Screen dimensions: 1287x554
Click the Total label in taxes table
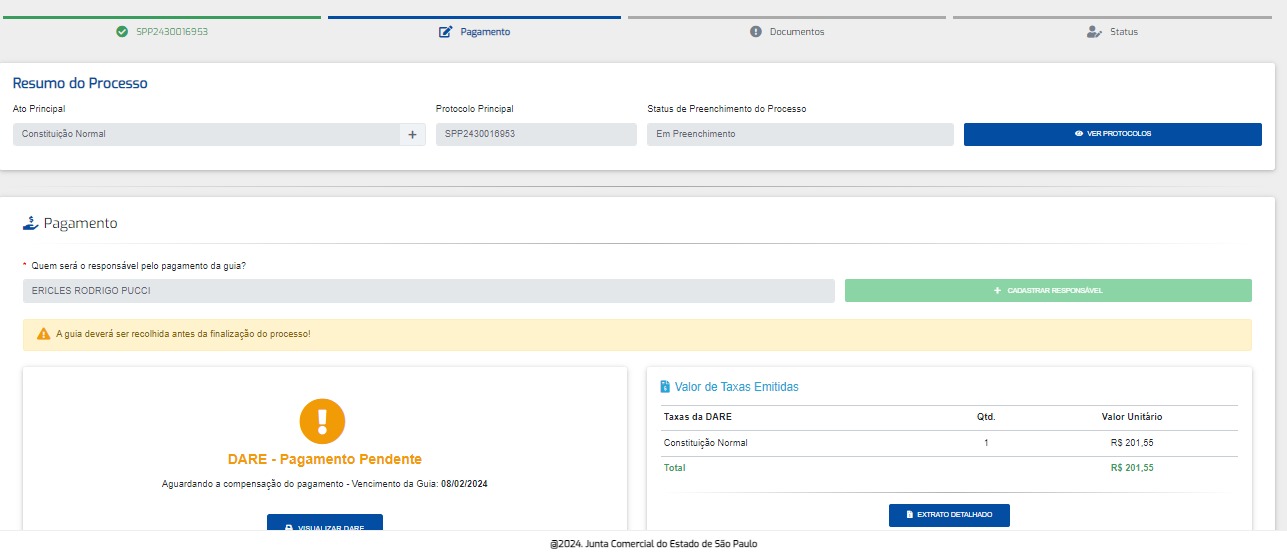click(674, 467)
